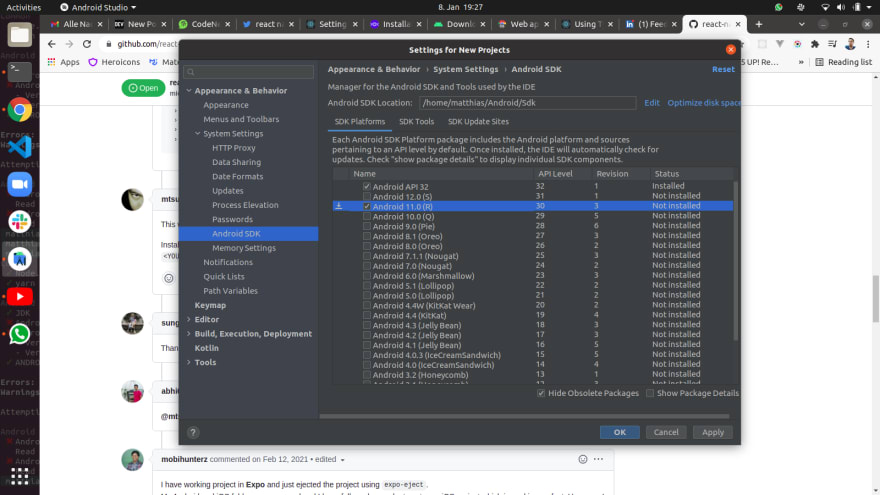Image resolution: width=880 pixels, height=495 pixels.
Task: Add emoji reaction on mobihunterz comment
Action: (583, 459)
